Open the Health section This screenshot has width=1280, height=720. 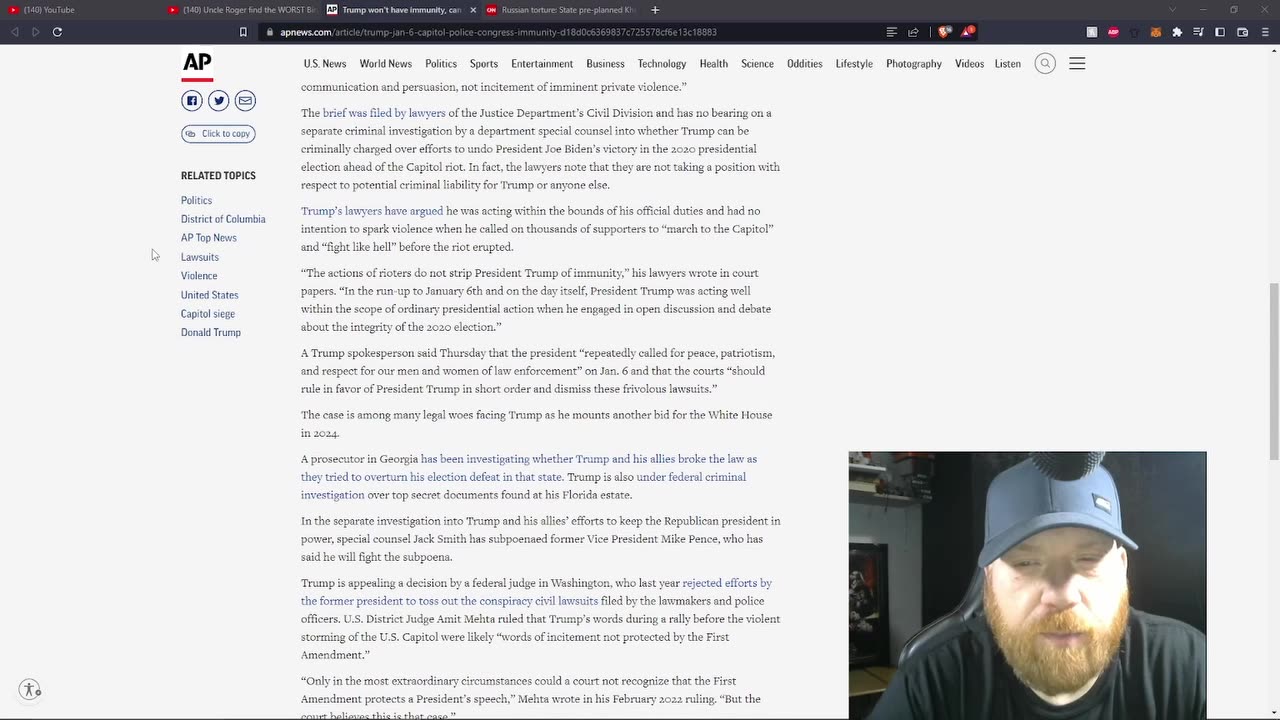point(714,64)
